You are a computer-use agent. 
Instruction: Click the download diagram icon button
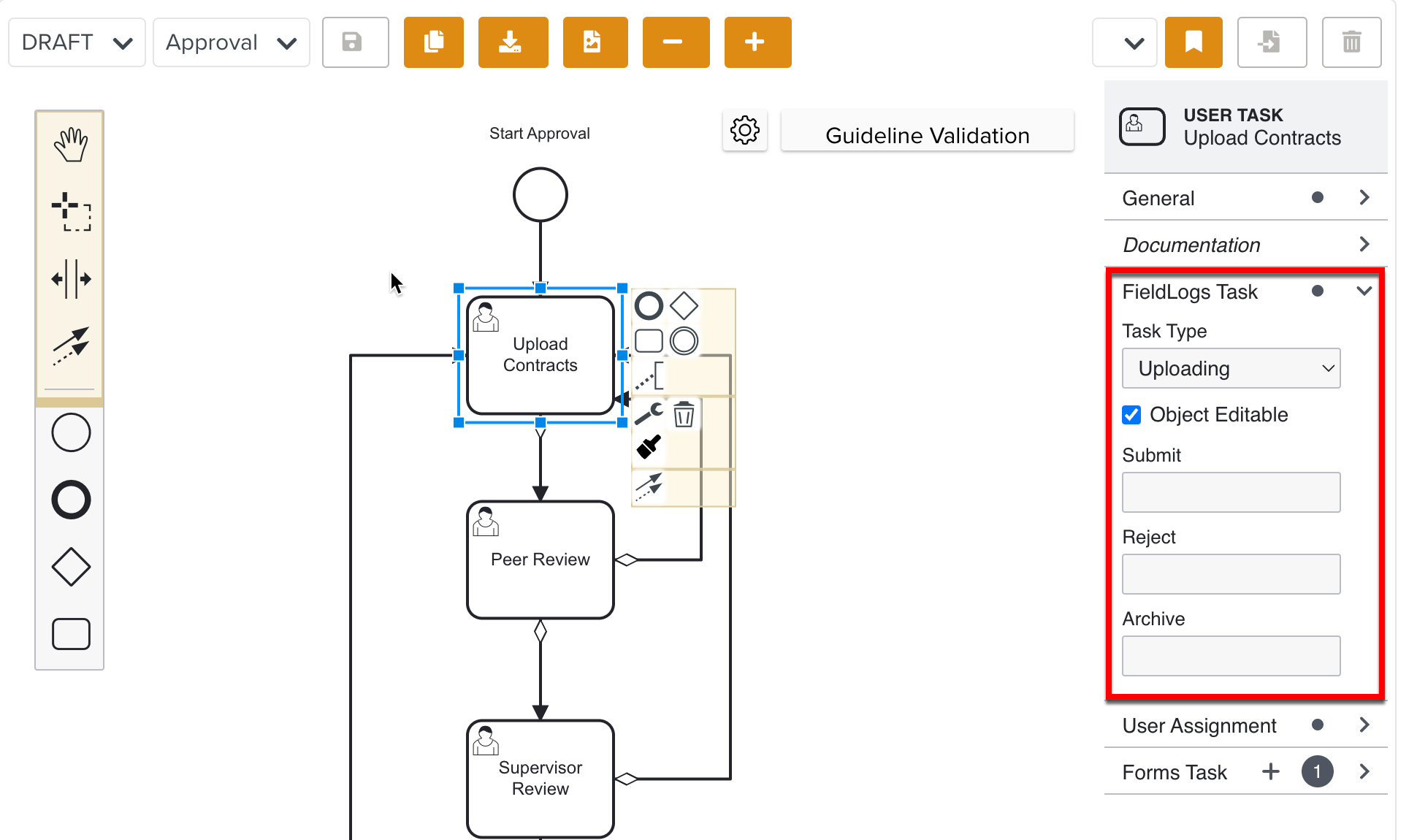click(513, 42)
